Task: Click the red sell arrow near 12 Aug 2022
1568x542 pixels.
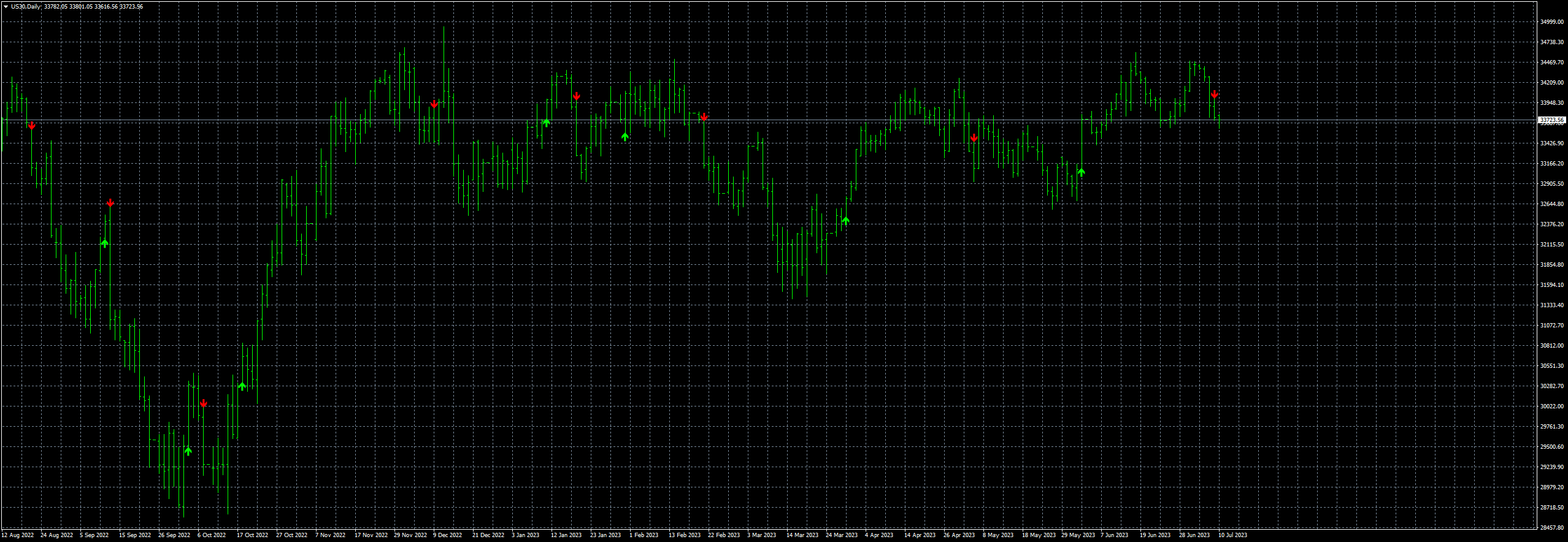Action: [32, 126]
